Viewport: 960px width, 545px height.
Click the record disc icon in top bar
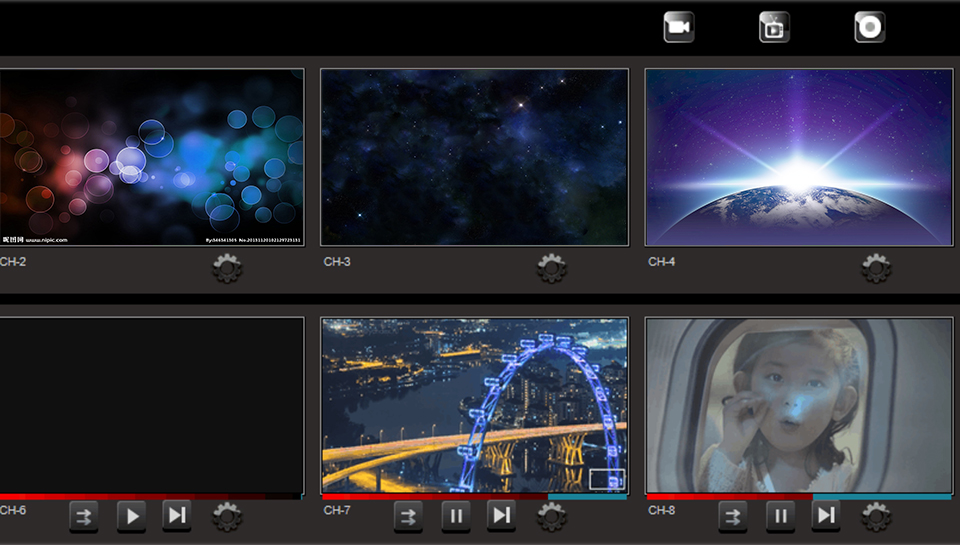(x=870, y=27)
